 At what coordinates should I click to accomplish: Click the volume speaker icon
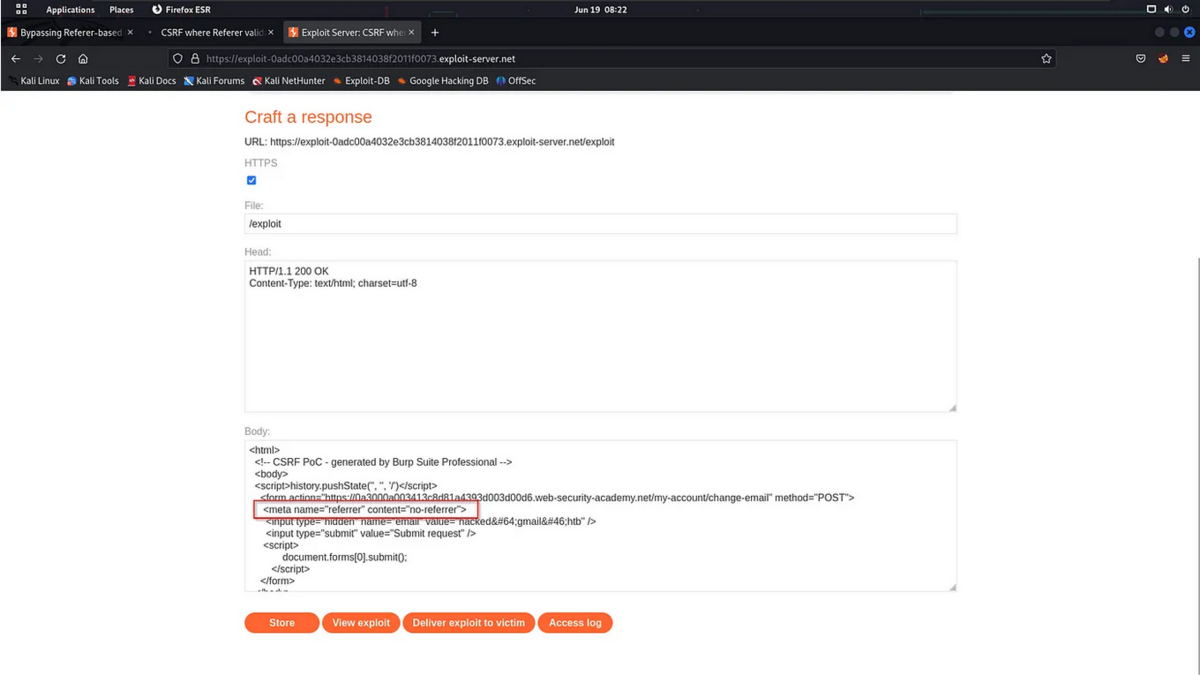pyautogui.click(x=1168, y=9)
